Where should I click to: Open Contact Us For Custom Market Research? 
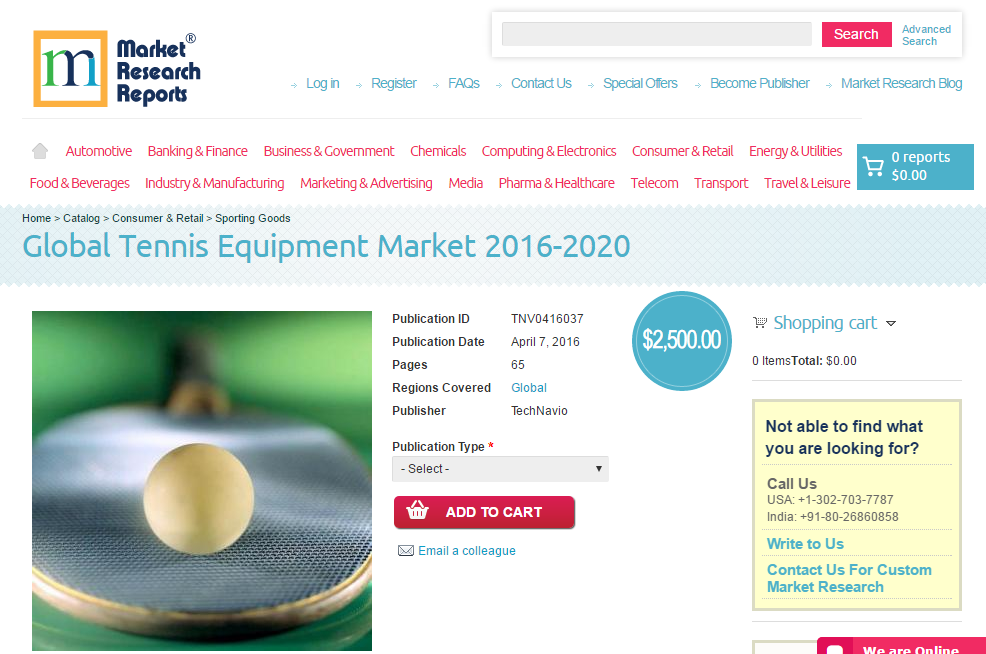pos(849,578)
